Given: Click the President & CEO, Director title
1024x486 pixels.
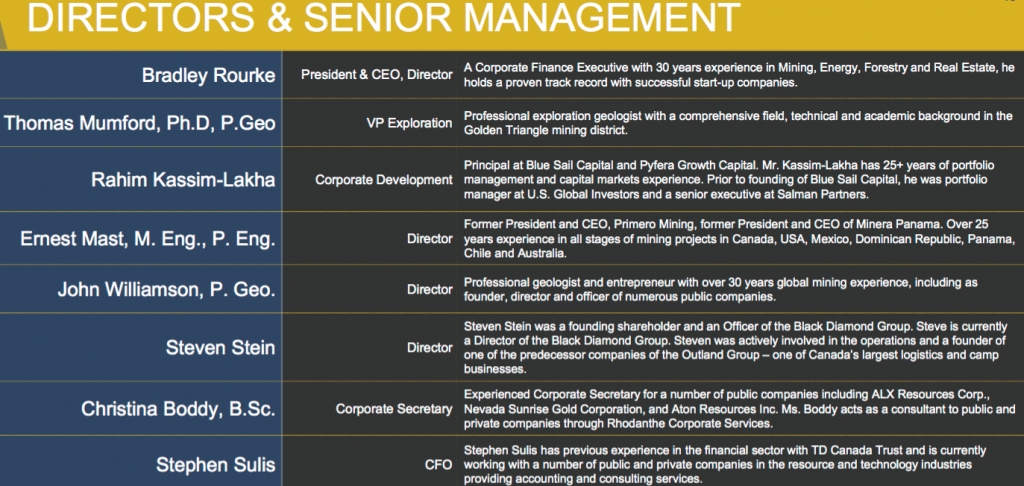Looking at the screenshot, I should (x=377, y=73).
